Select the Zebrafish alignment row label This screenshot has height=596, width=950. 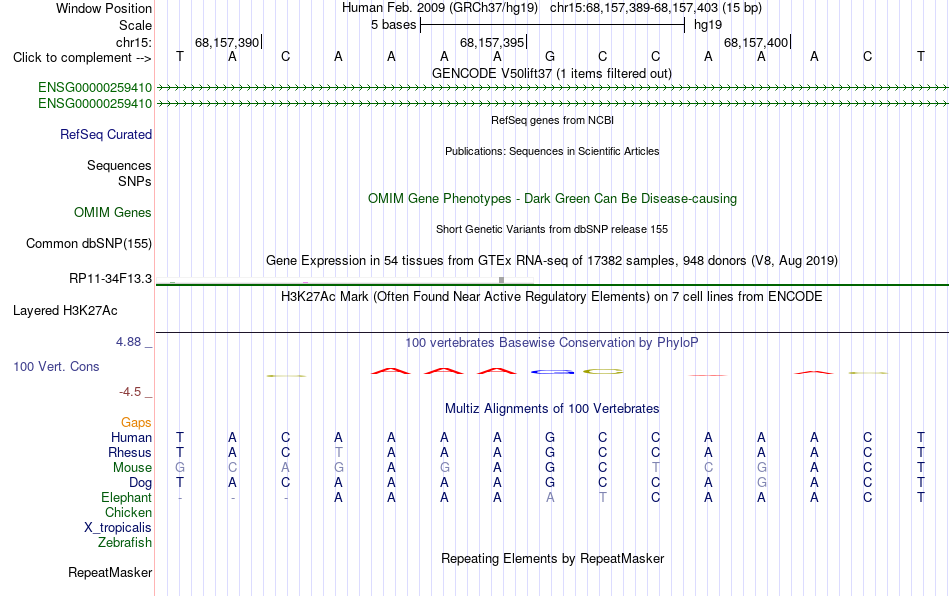(125, 542)
